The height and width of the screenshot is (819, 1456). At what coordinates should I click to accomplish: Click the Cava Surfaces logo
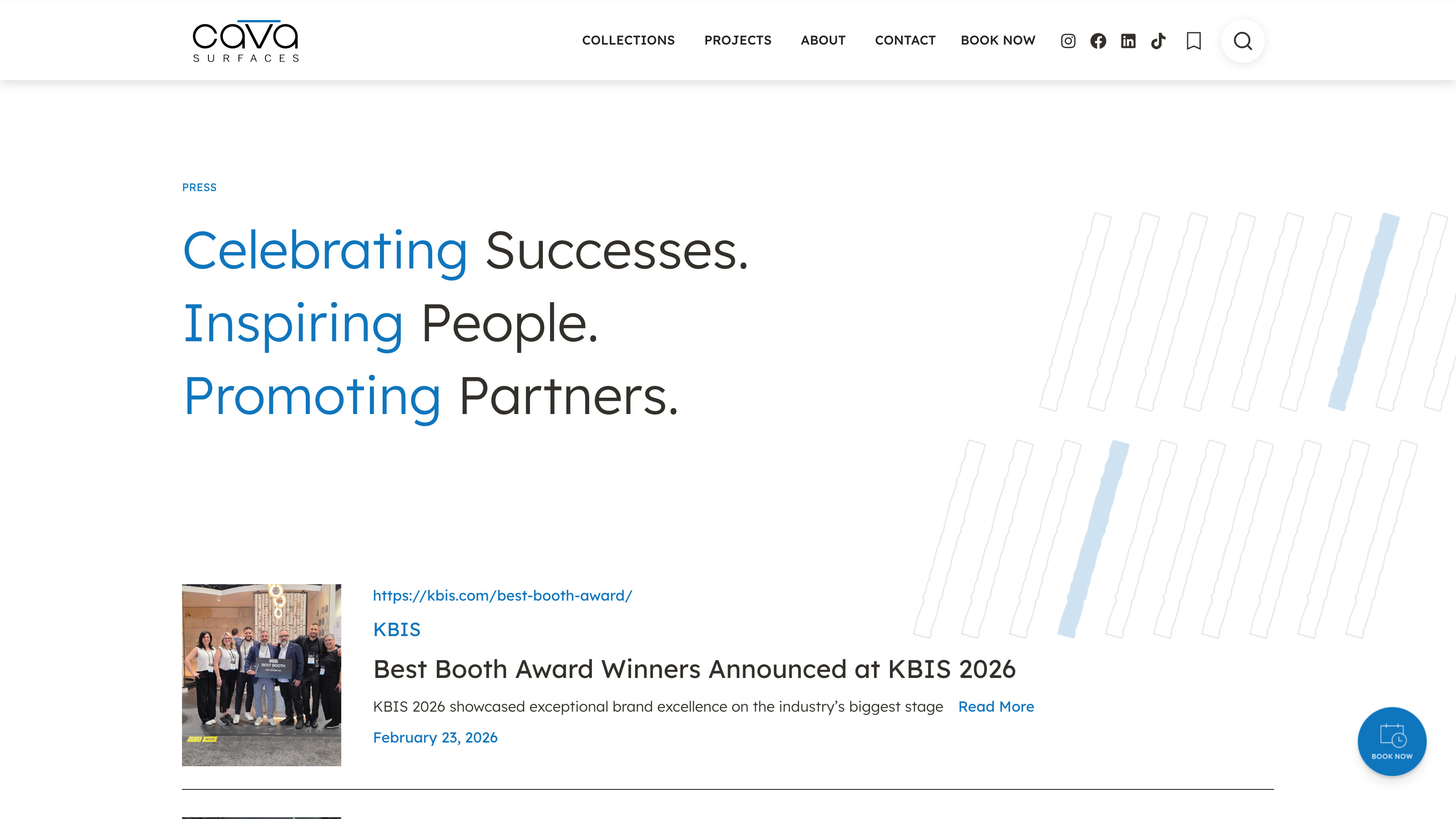pos(245,40)
